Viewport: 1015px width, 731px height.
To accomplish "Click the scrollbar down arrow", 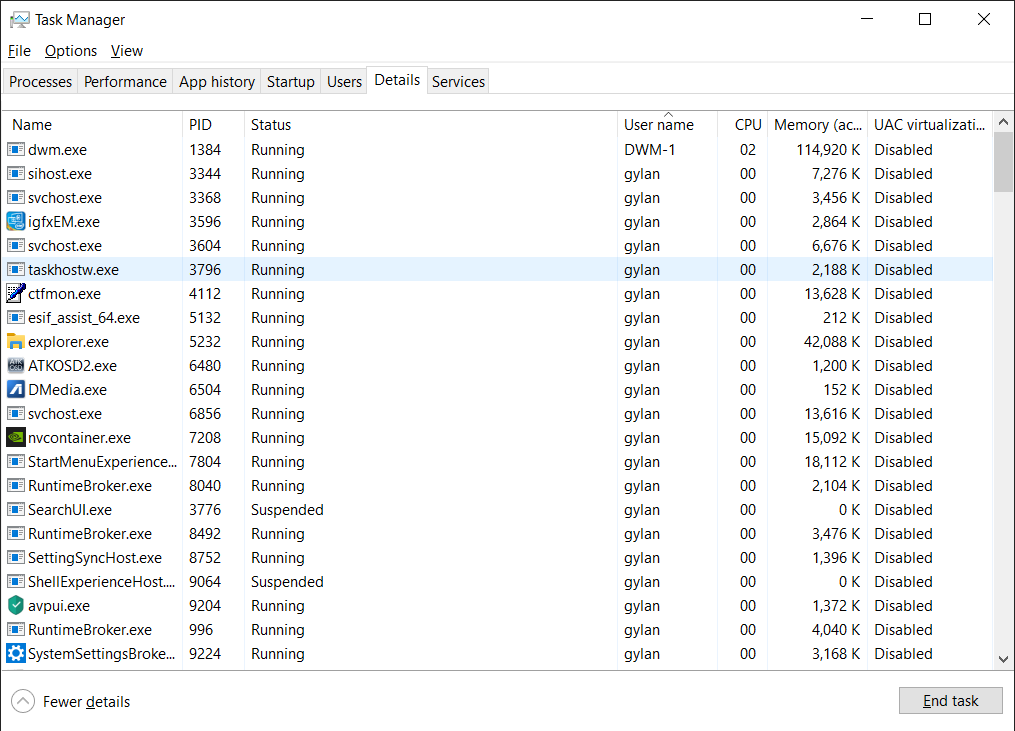I will 1003,658.
